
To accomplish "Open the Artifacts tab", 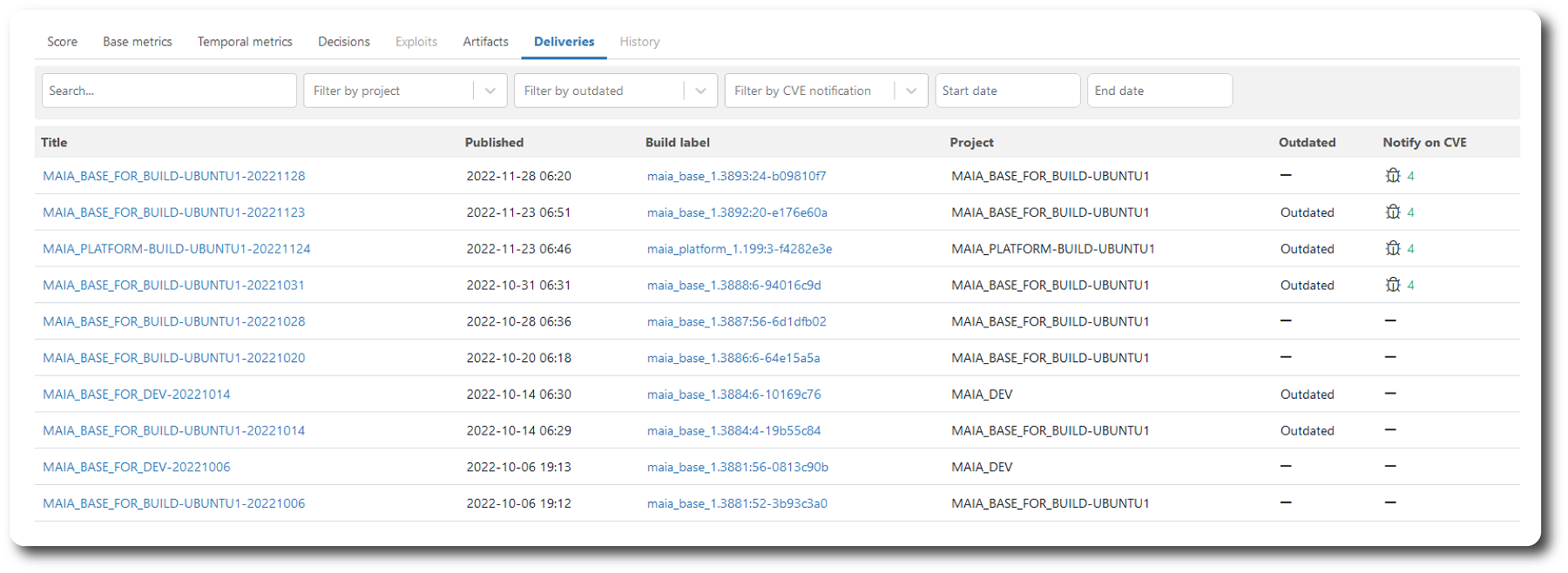I will tap(485, 42).
